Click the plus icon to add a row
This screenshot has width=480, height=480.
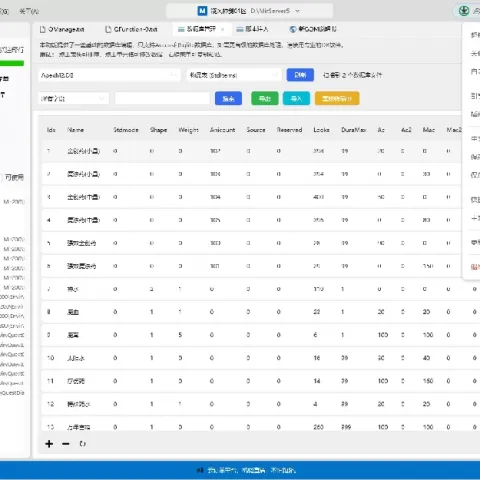[x=49, y=444]
